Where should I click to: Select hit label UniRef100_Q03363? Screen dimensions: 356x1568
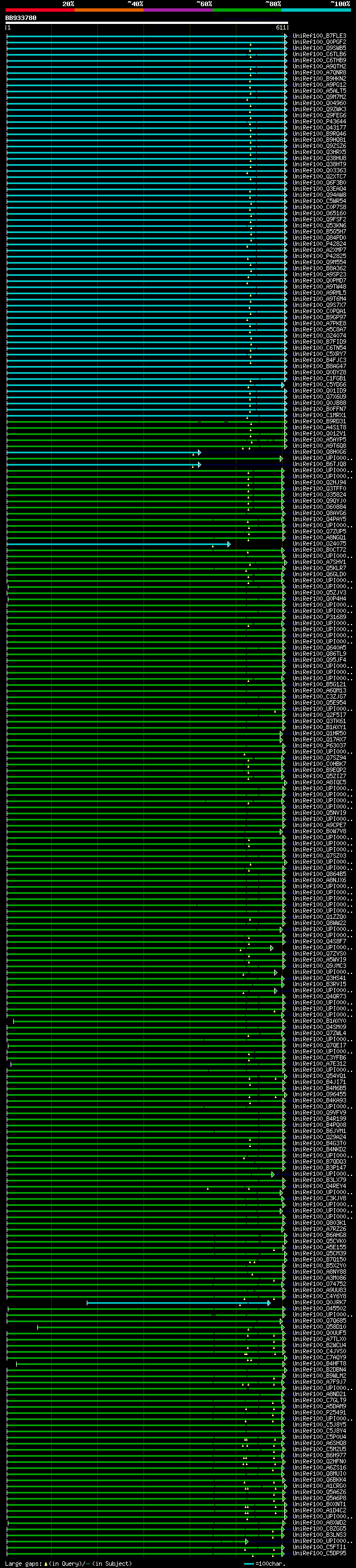[x=319, y=171]
